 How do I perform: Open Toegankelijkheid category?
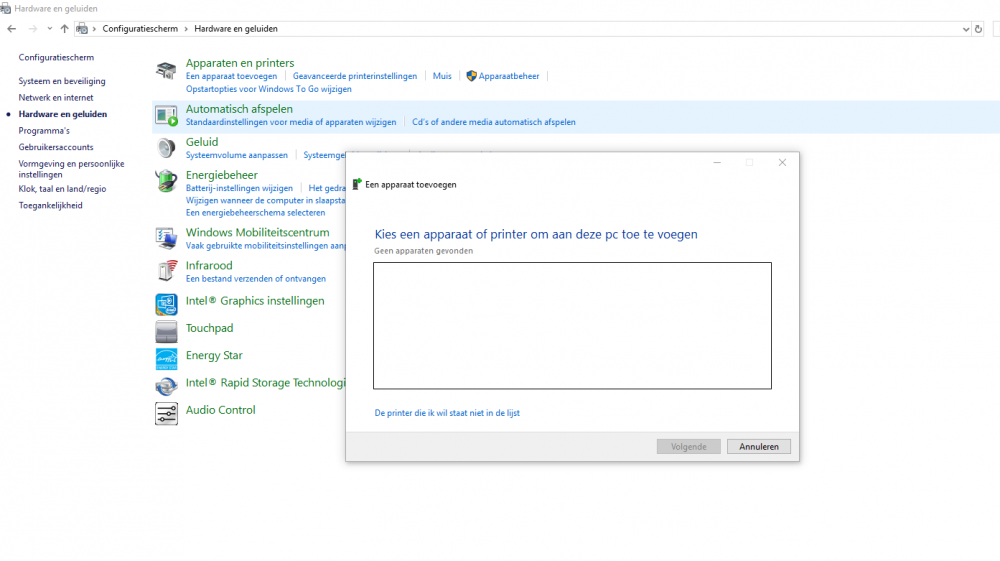click(x=50, y=205)
